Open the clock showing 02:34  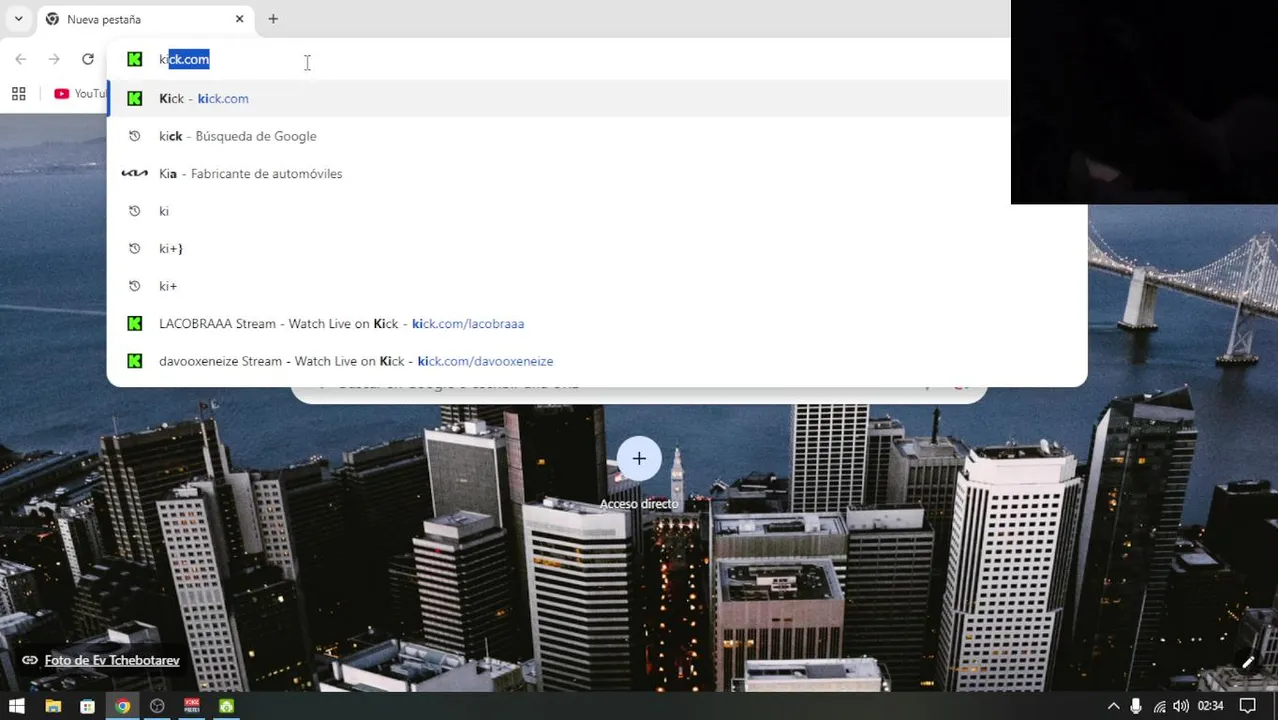pyautogui.click(x=1211, y=706)
